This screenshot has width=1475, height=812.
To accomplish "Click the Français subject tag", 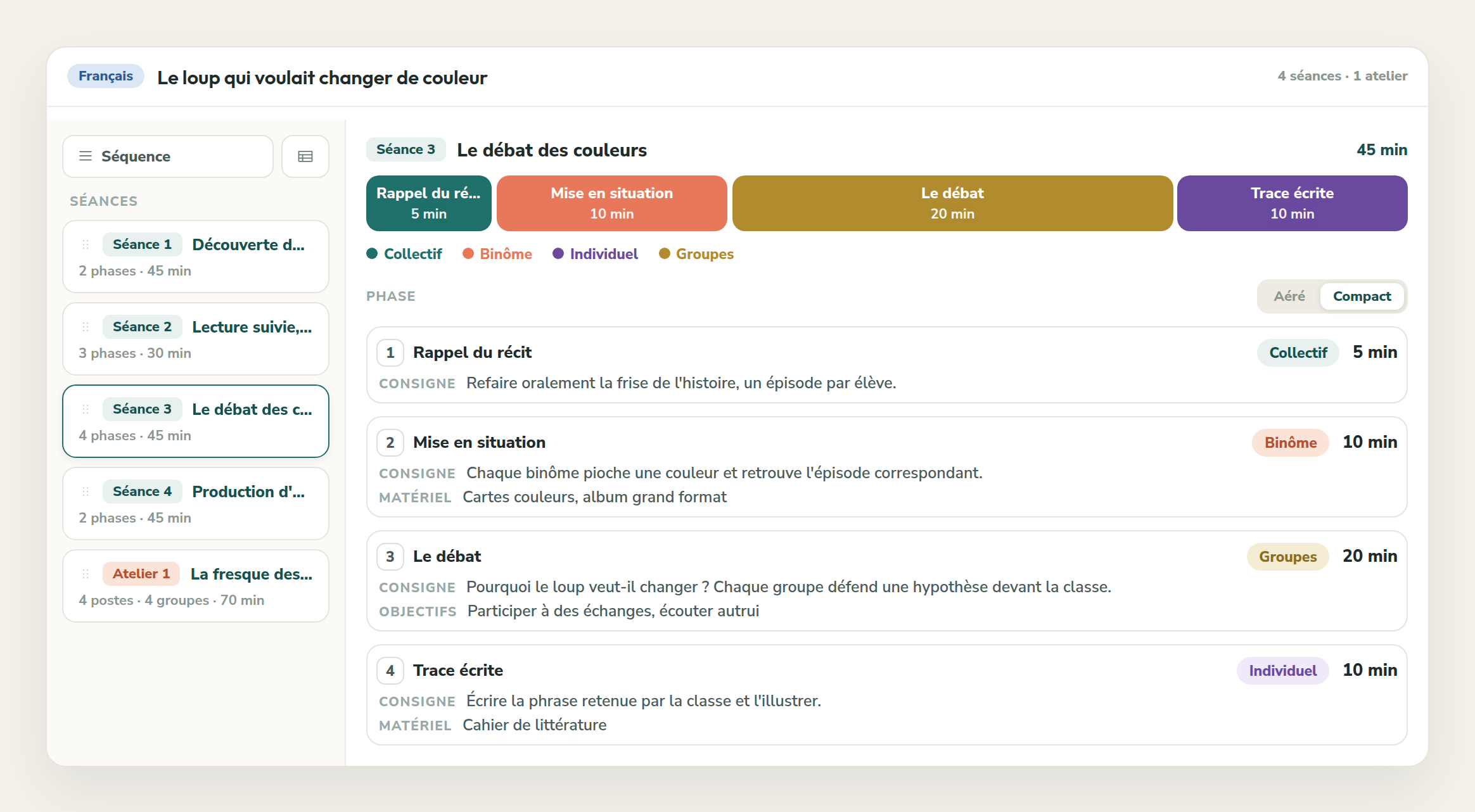I will (106, 76).
